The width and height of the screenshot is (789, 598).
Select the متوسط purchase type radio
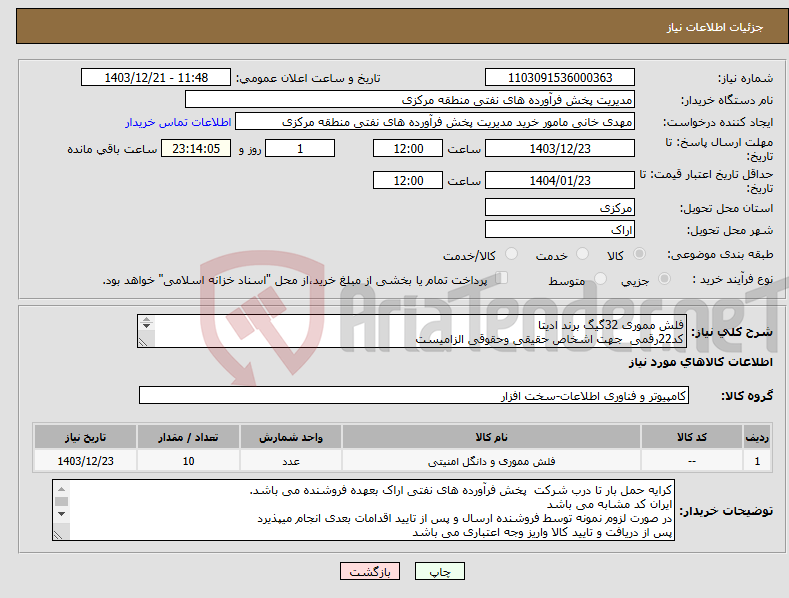[600, 278]
